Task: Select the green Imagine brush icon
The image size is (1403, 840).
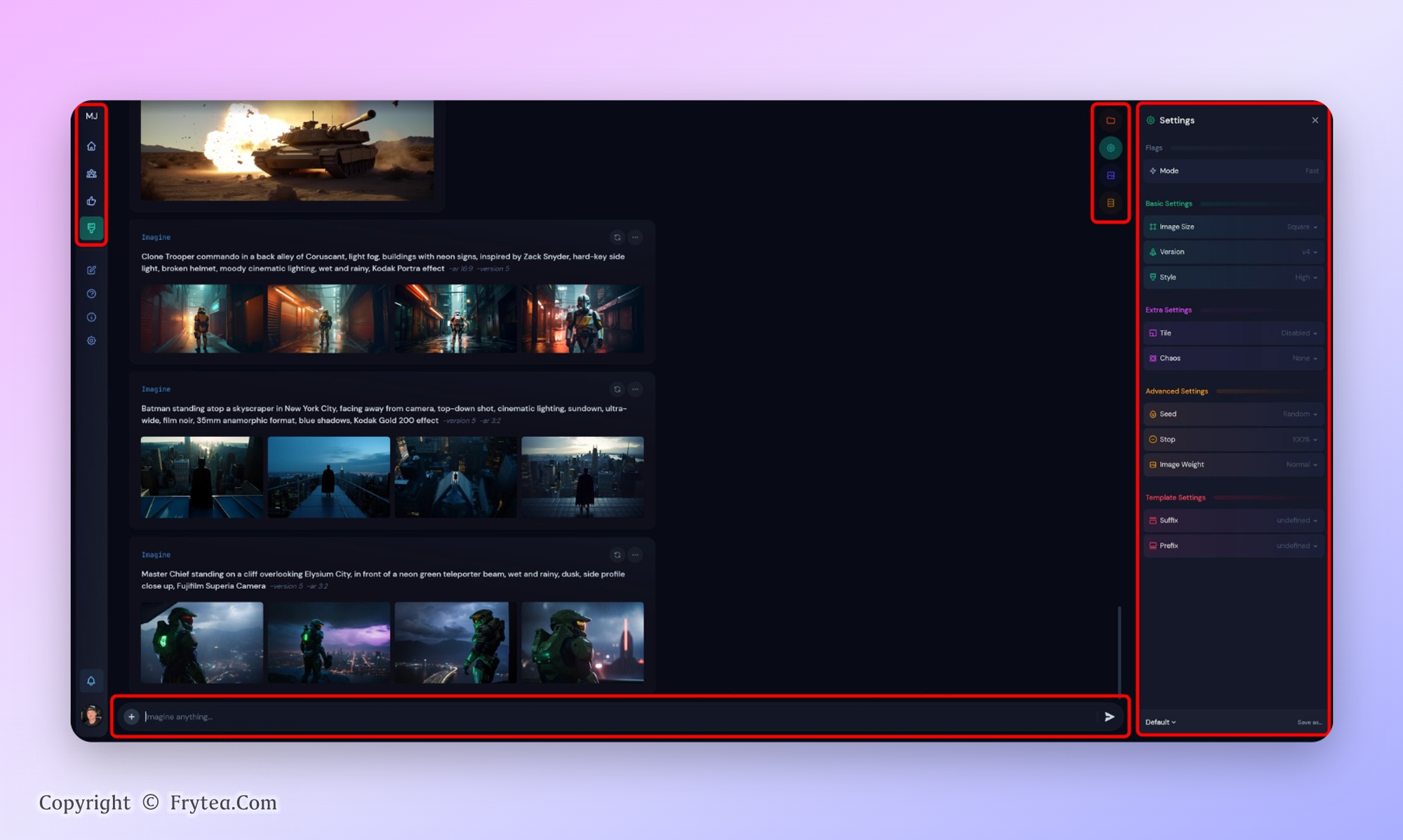Action: click(91, 228)
